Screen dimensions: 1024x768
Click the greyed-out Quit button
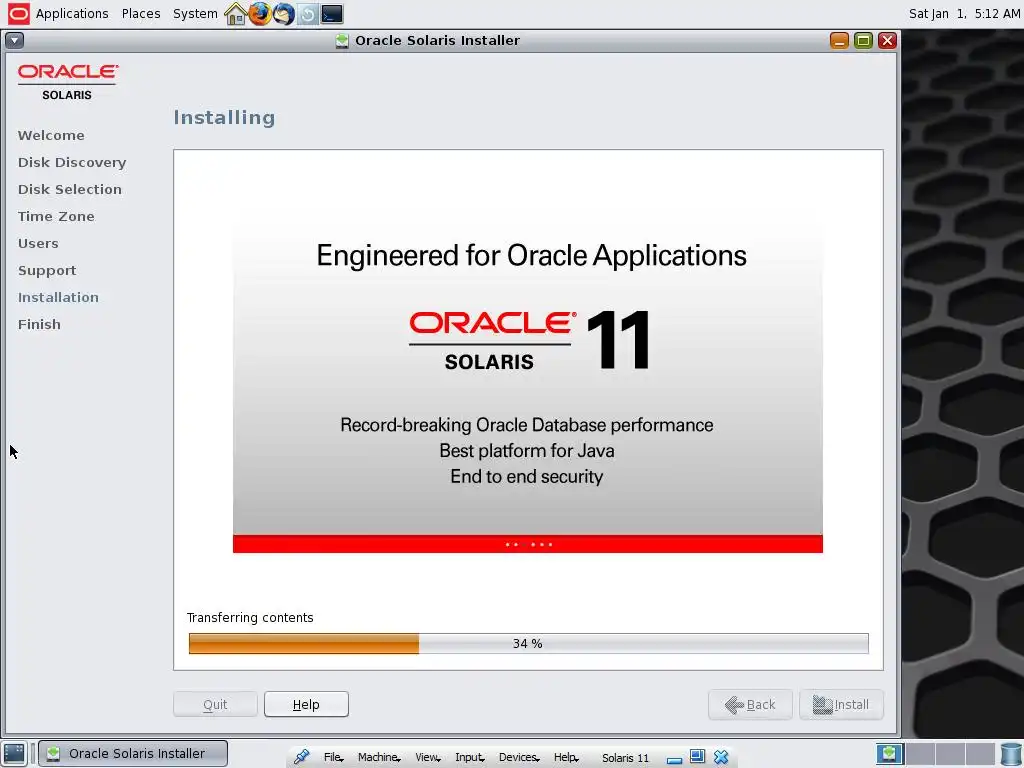tap(215, 704)
